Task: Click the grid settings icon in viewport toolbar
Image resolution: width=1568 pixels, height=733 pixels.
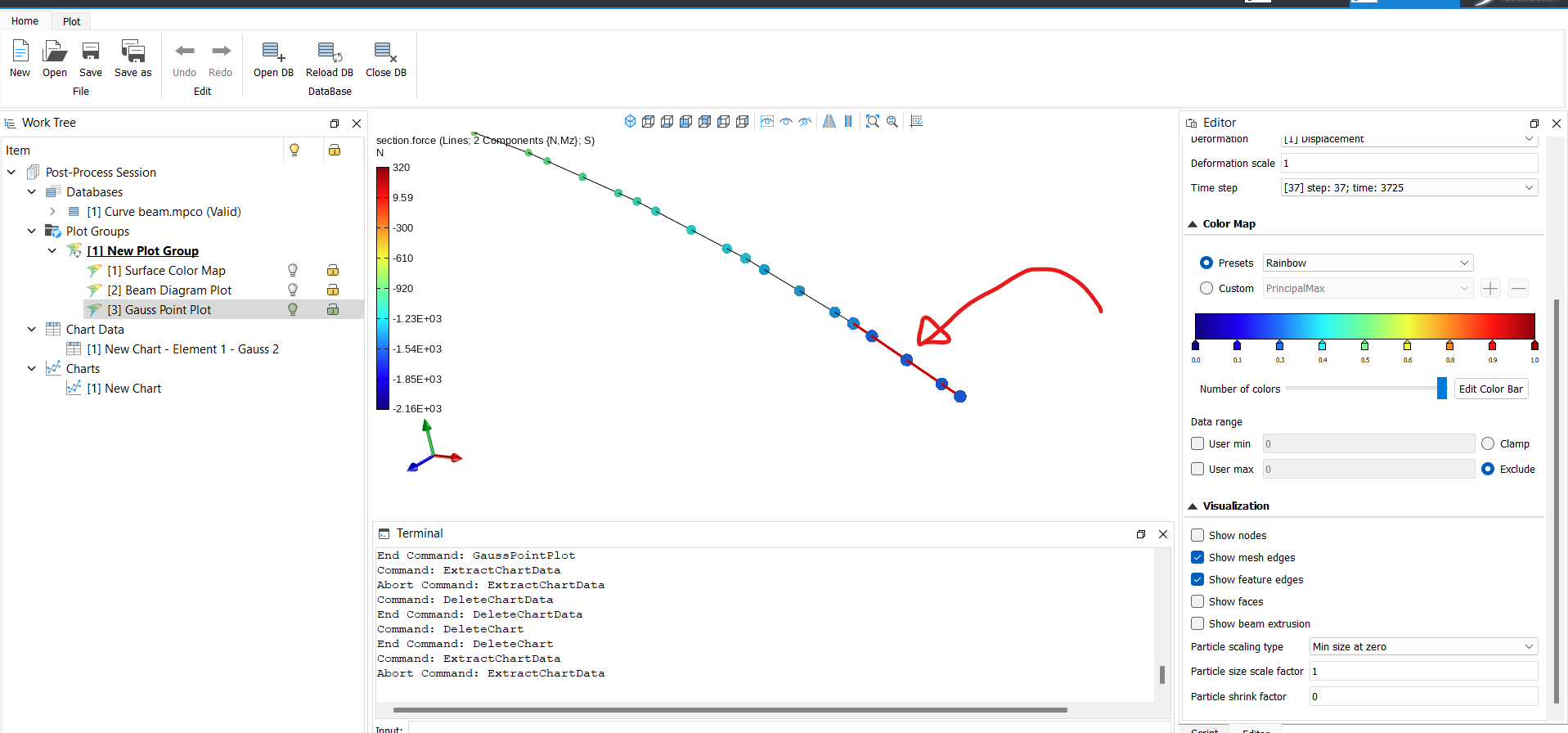Action: tap(917, 121)
